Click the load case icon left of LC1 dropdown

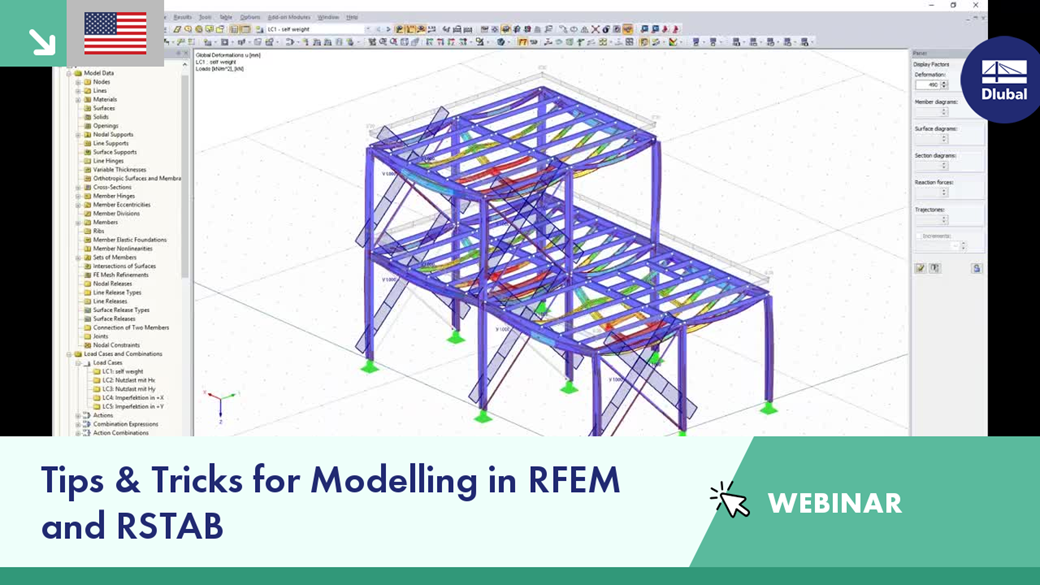(x=259, y=29)
